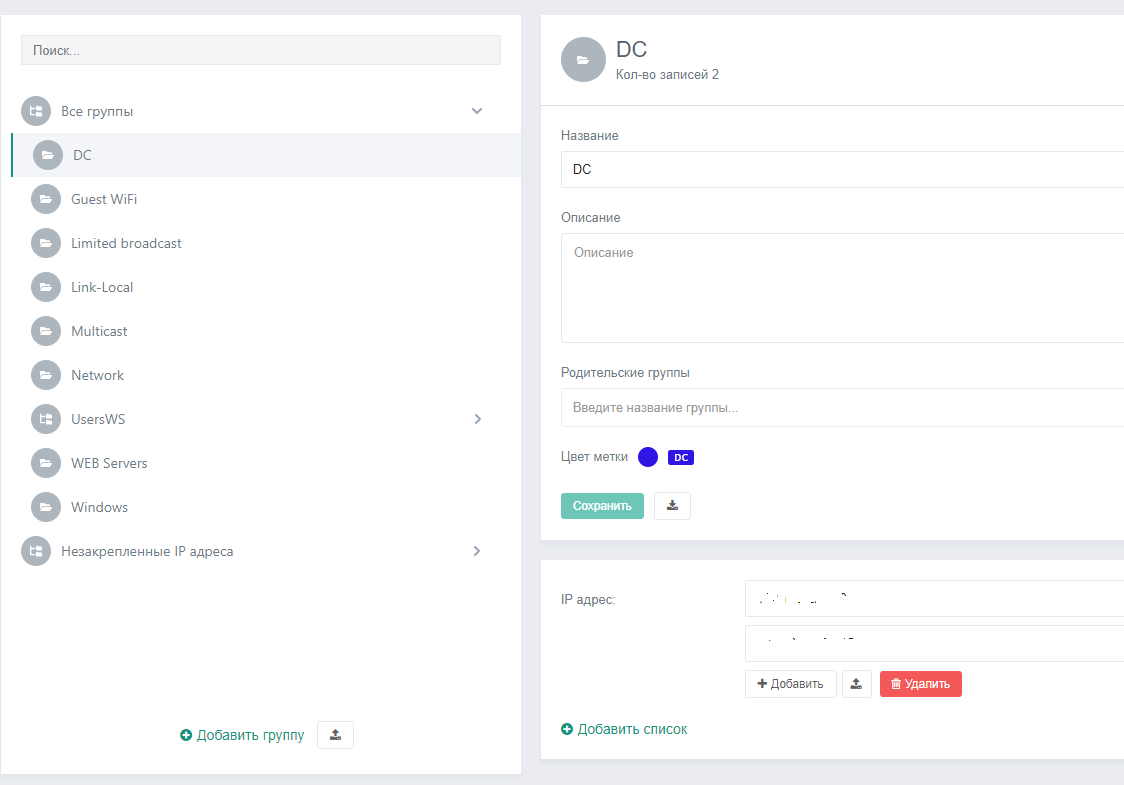
Task: Expand the UsersWS group chevron
Action: point(477,419)
